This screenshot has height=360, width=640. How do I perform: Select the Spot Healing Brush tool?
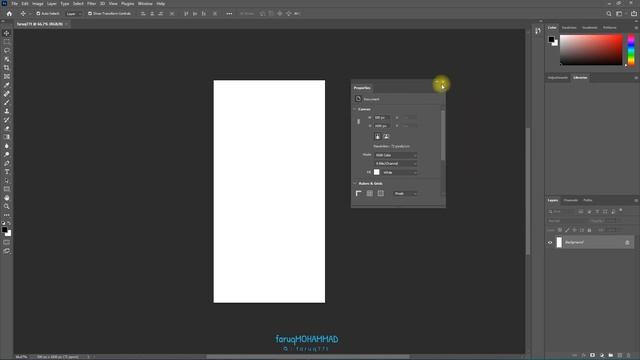[7, 94]
